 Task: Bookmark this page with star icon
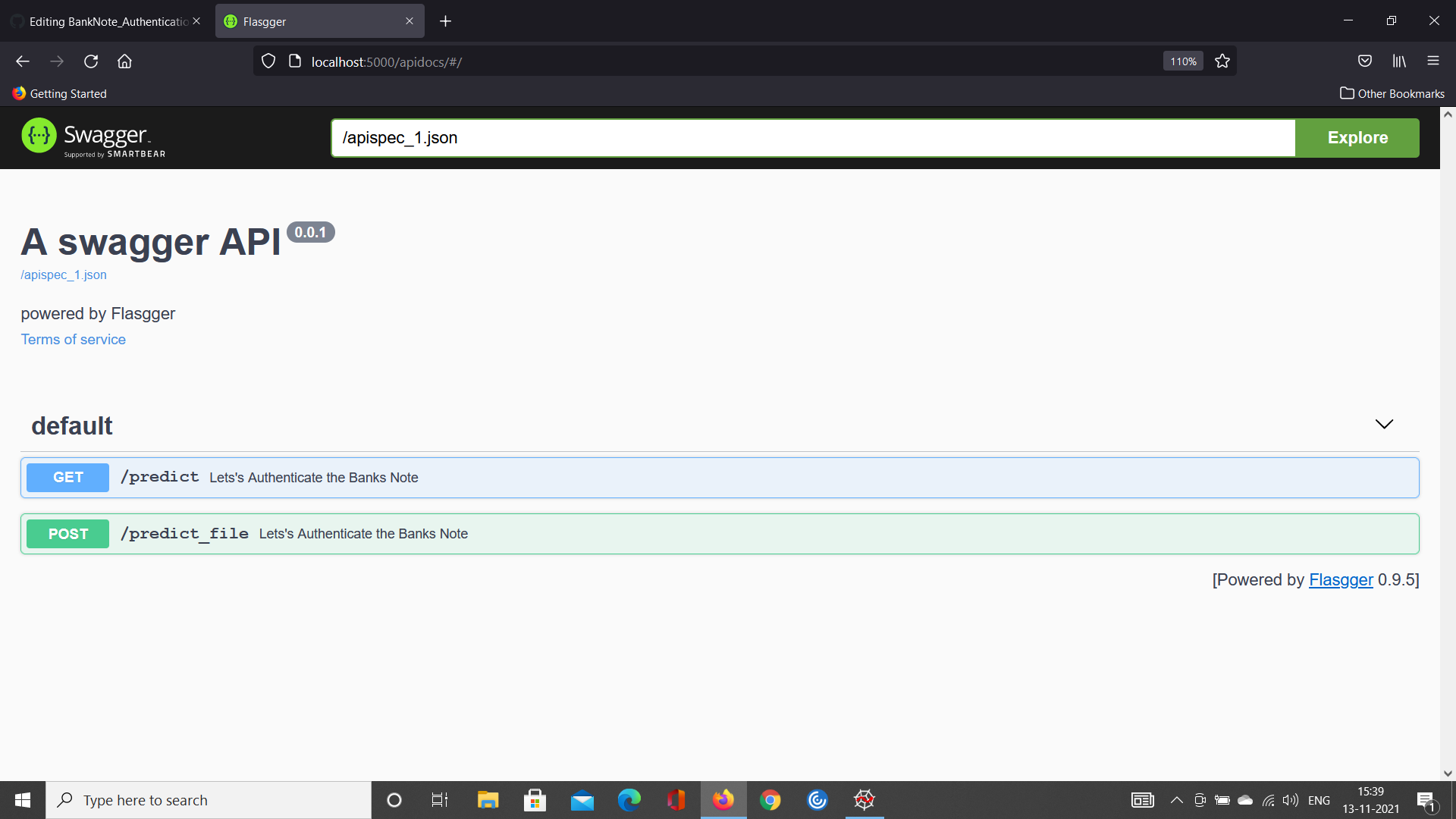point(1222,61)
